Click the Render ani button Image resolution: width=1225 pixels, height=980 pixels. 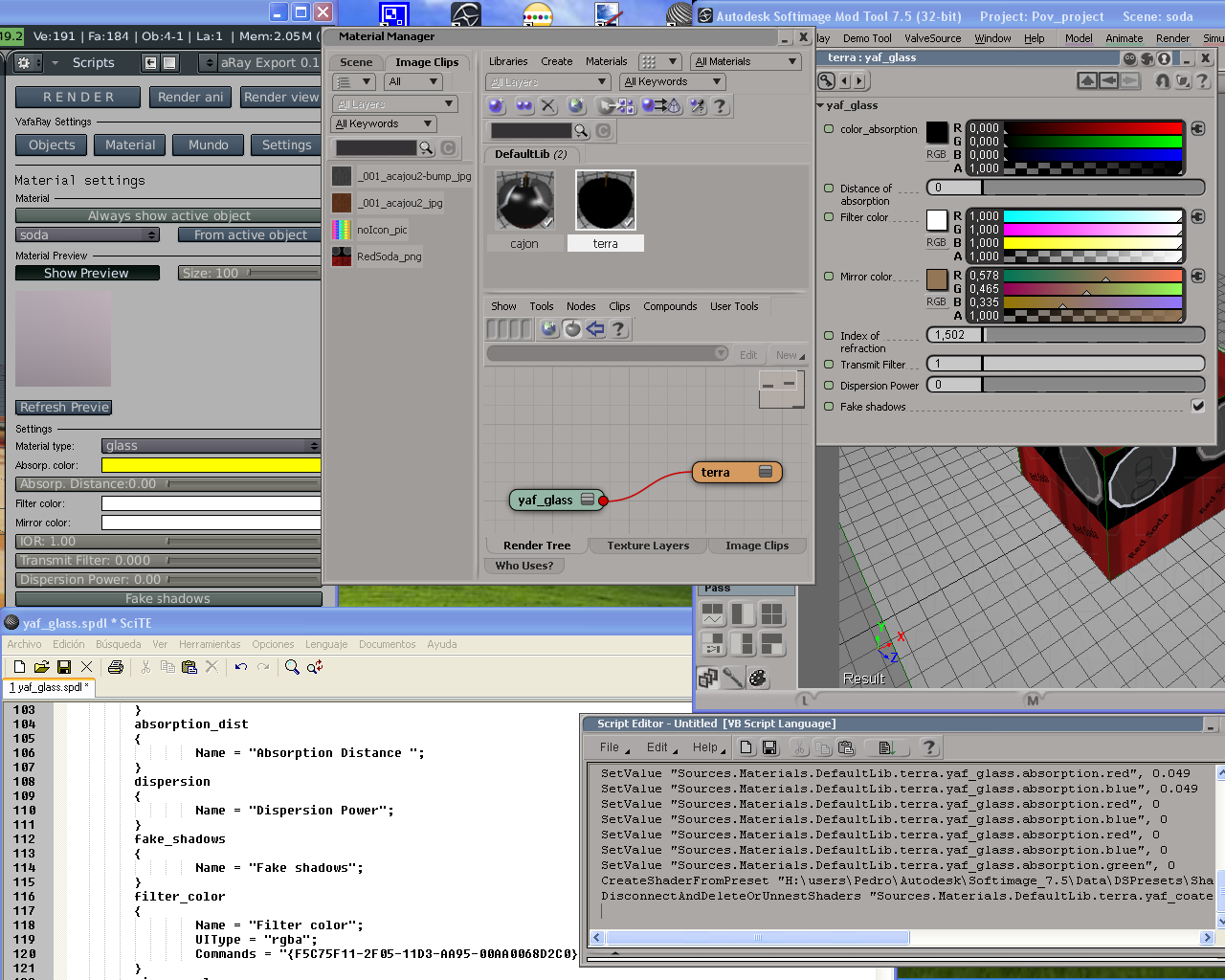pos(190,97)
